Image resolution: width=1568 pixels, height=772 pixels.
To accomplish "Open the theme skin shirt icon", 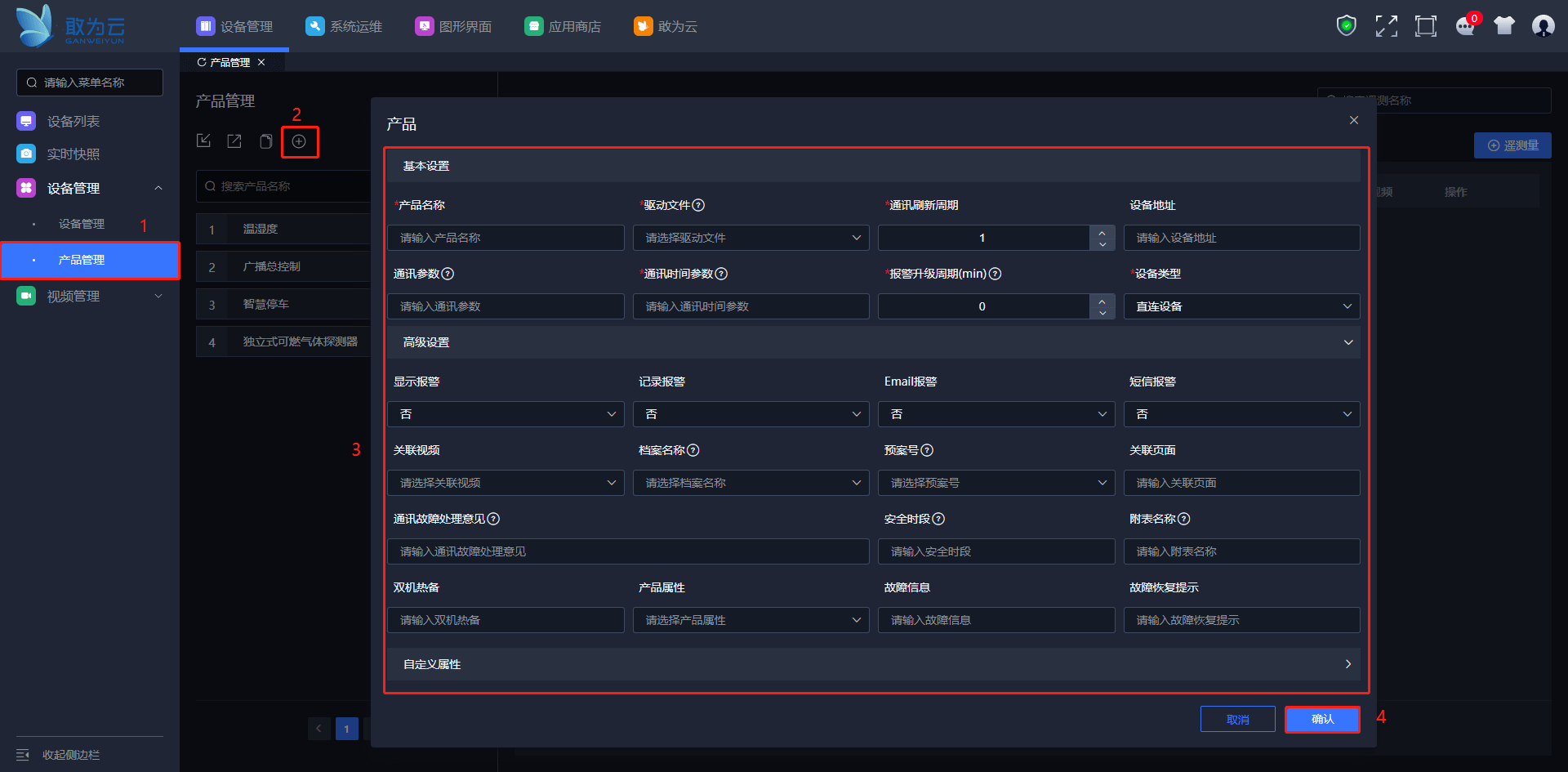I will pos(1504,26).
